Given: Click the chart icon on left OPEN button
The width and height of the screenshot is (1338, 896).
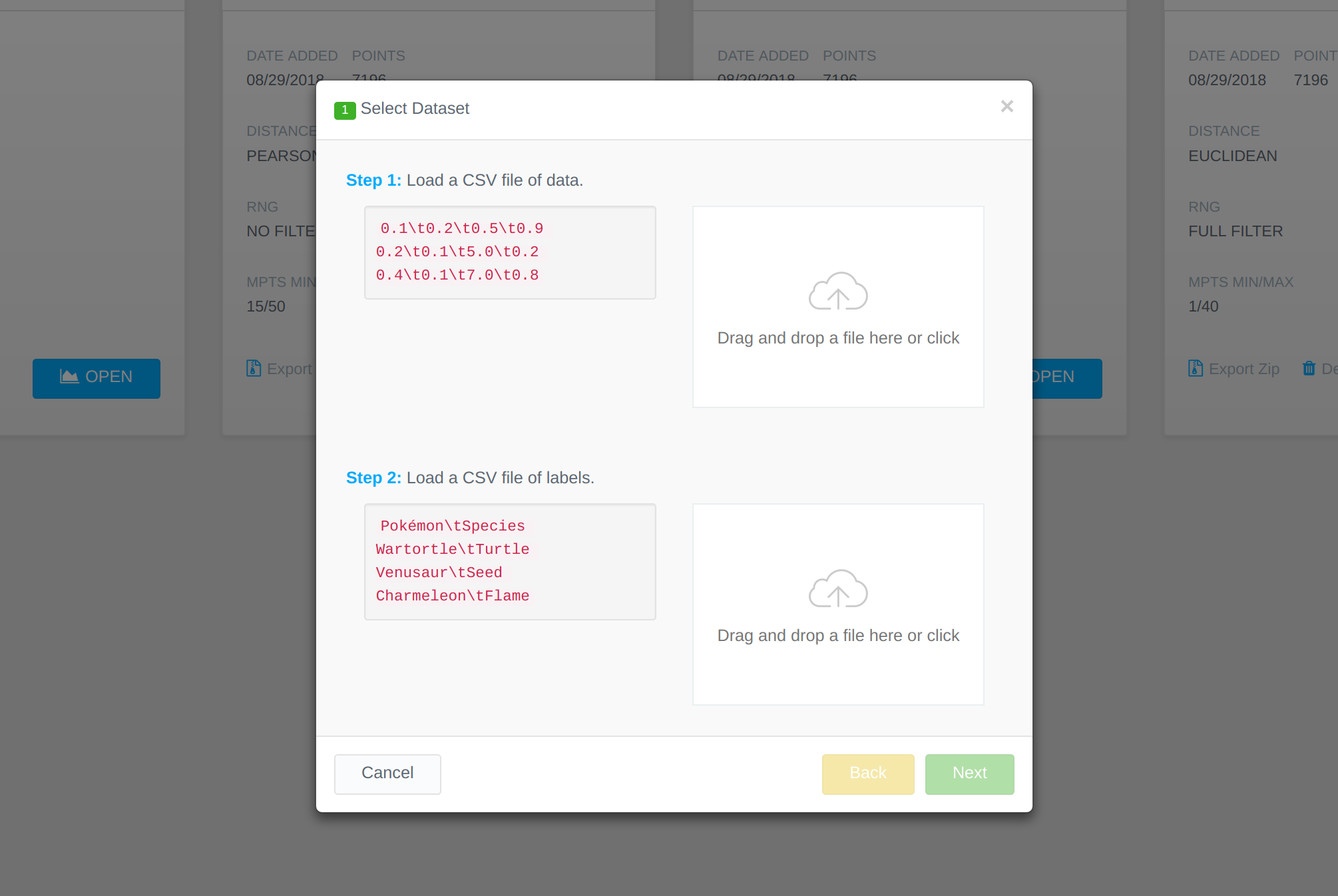Looking at the screenshot, I should [x=69, y=377].
